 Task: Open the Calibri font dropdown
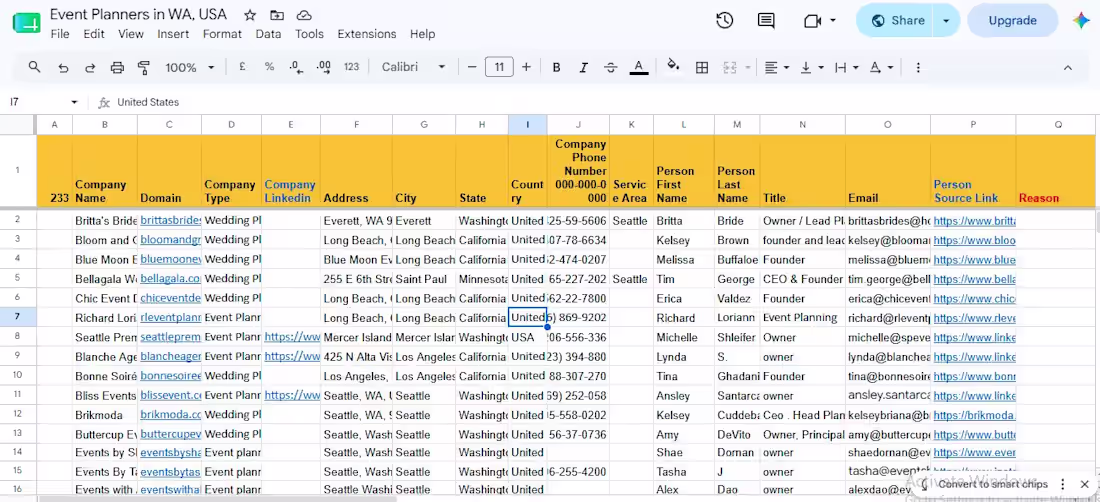(413, 67)
